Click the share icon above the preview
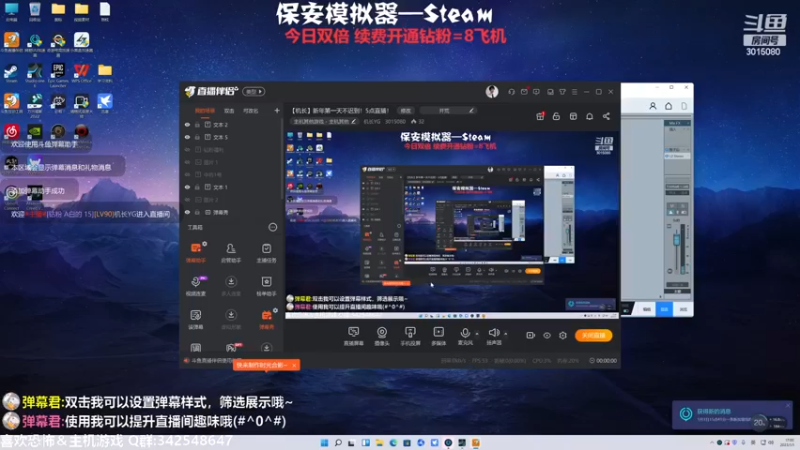 [606, 116]
